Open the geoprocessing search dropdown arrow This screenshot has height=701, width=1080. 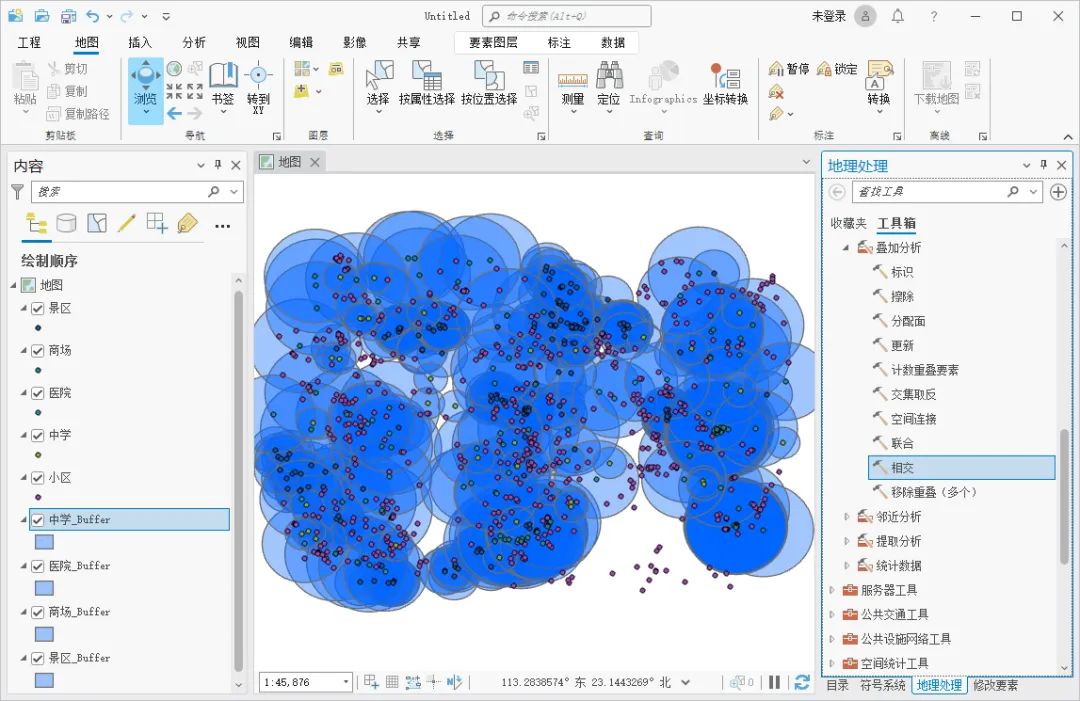pyautogui.click(x=1033, y=192)
